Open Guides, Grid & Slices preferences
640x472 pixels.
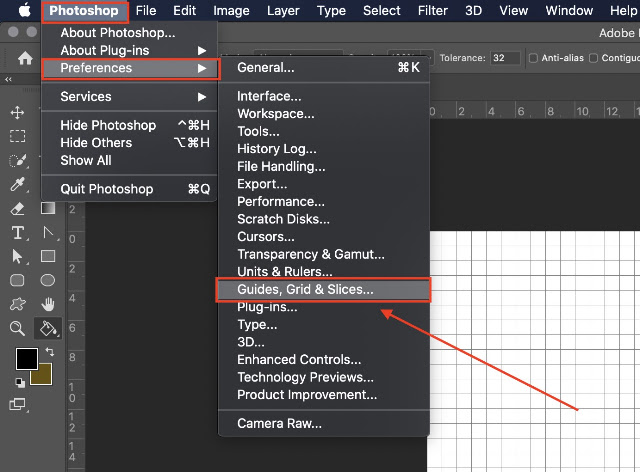(323, 289)
